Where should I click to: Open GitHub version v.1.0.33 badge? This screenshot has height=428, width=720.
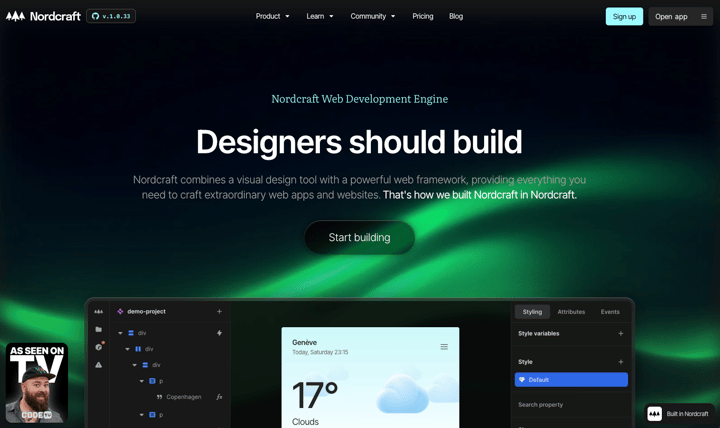pos(111,16)
